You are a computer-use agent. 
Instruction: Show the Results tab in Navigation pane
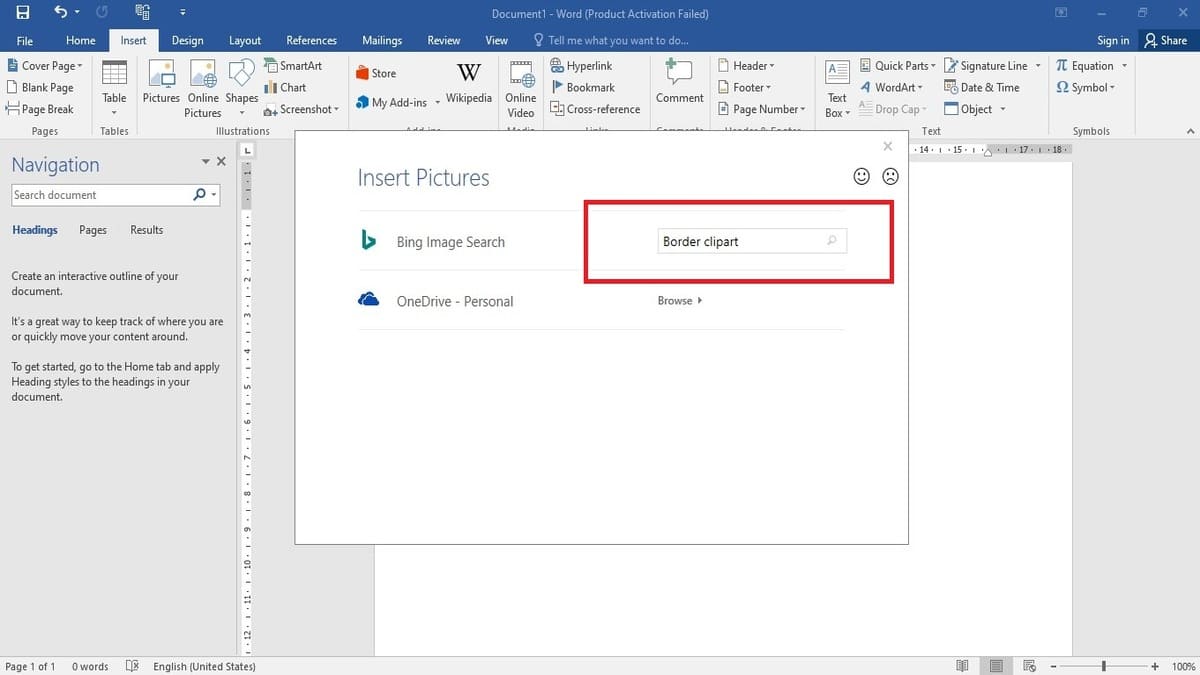coord(147,230)
